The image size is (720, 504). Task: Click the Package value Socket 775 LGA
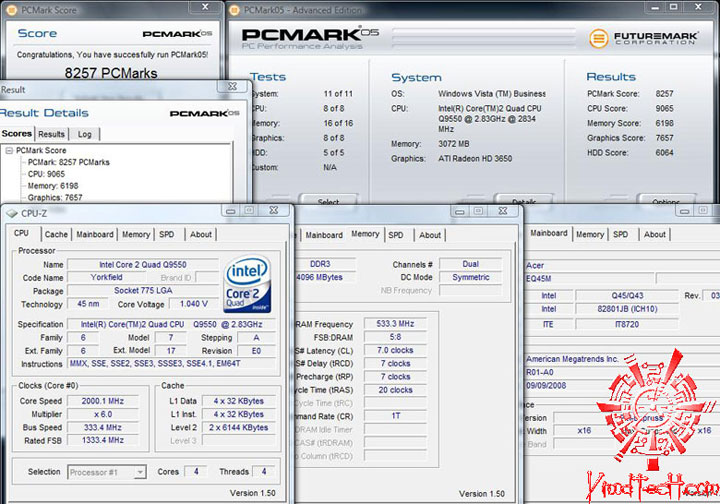point(143,291)
